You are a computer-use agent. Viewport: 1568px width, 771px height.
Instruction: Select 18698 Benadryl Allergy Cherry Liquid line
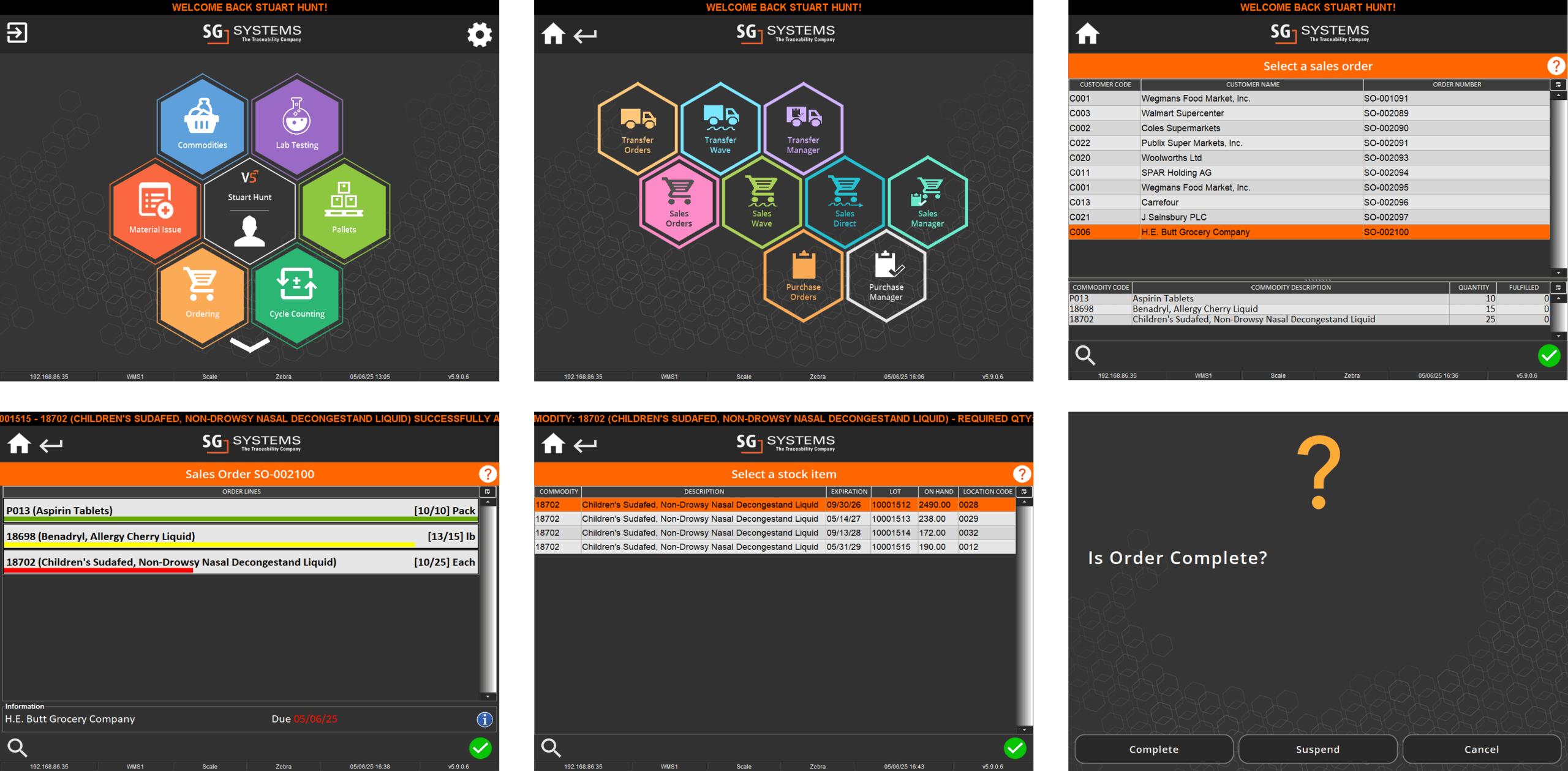241,536
